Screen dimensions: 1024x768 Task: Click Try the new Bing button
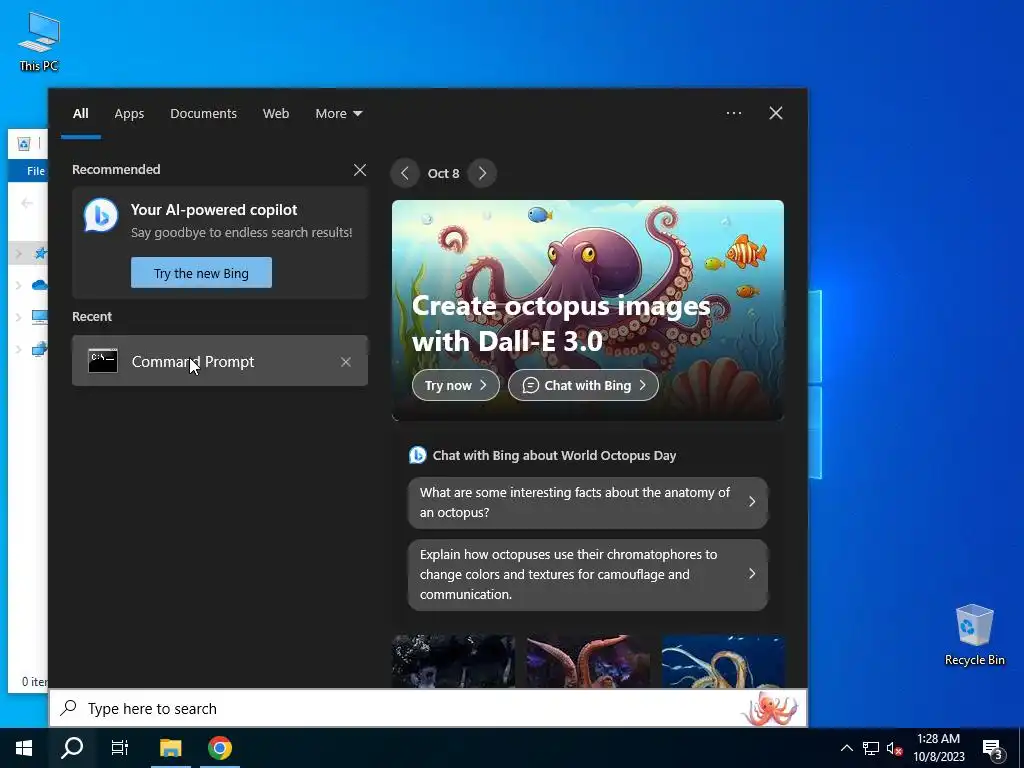[201, 273]
